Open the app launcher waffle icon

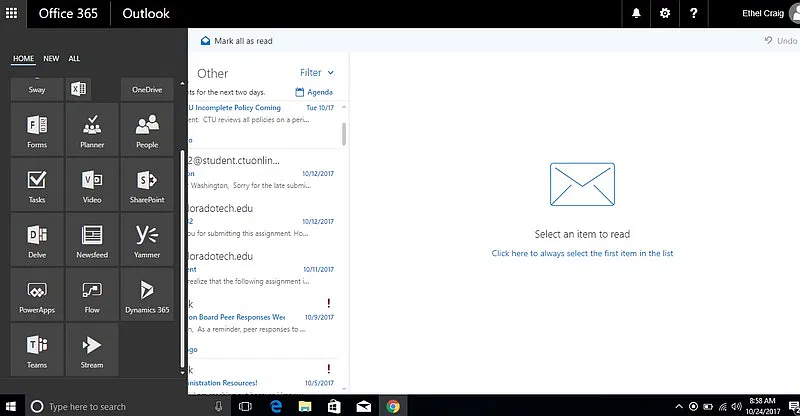(11, 13)
